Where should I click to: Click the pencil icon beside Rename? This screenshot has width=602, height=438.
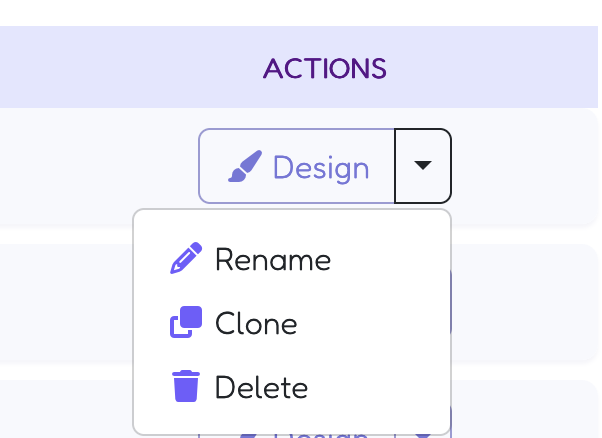click(186, 258)
